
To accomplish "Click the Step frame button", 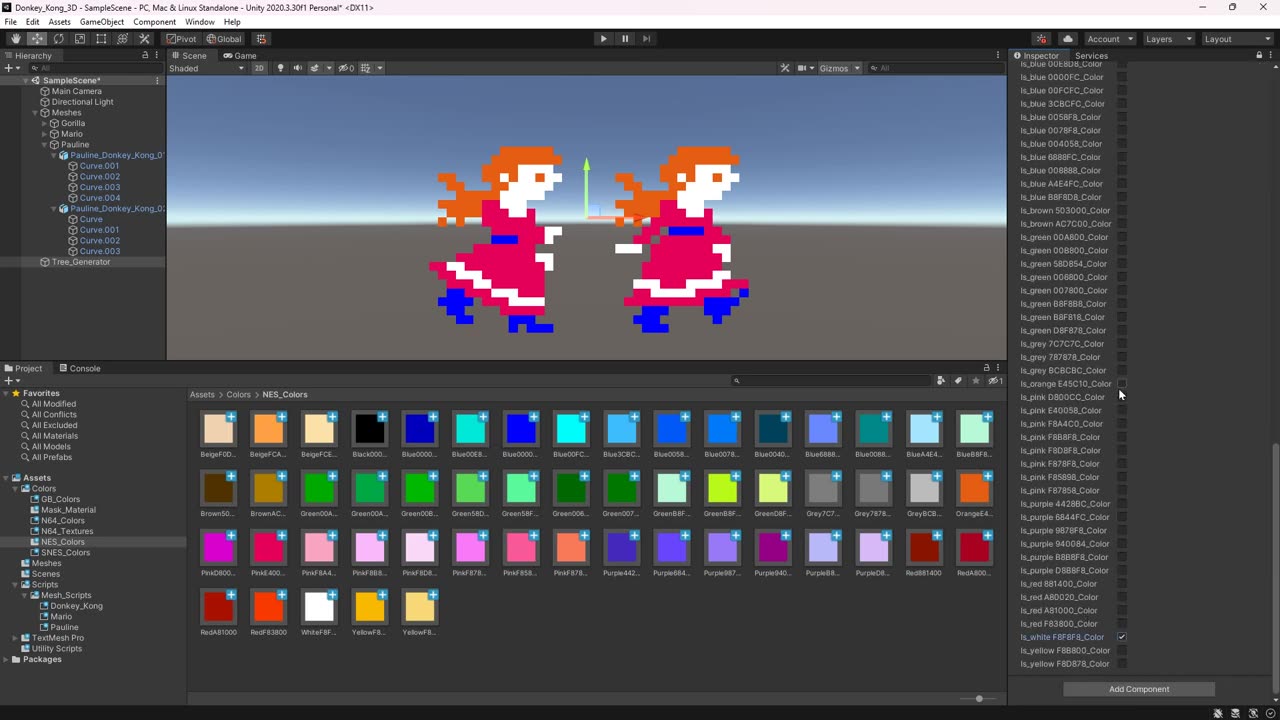I will pyautogui.click(x=646, y=39).
